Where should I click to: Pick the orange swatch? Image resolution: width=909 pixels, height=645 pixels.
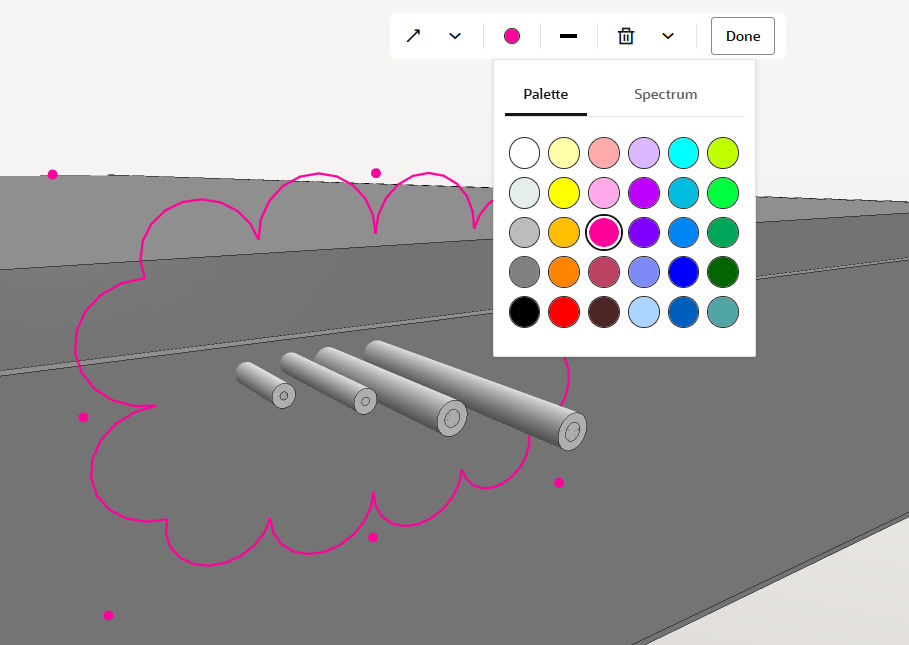tap(564, 272)
